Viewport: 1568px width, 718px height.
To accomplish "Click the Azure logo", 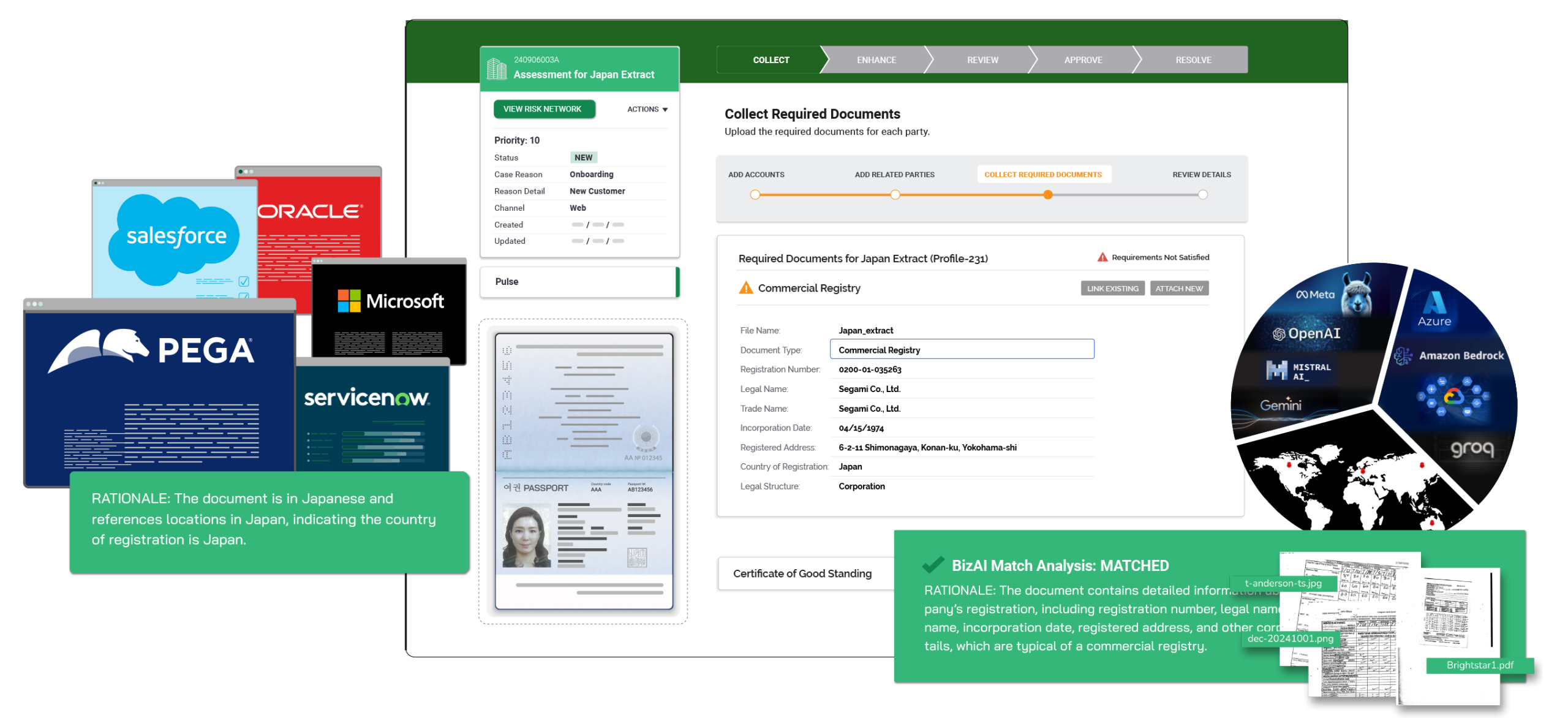I will point(1434,309).
